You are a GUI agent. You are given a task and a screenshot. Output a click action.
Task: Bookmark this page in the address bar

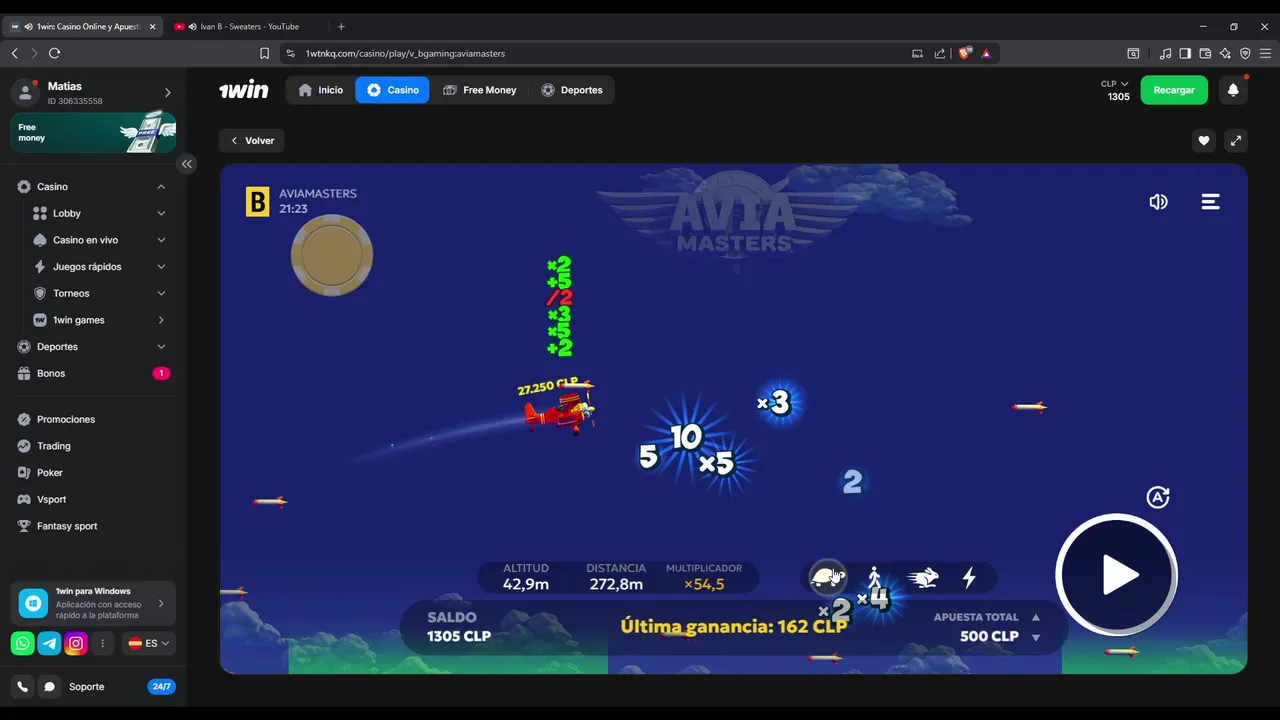[264, 53]
